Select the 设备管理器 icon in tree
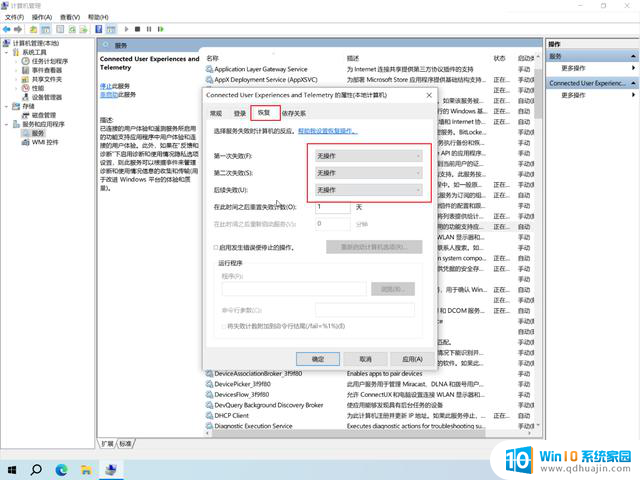The height and width of the screenshot is (480, 640). point(25,97)
